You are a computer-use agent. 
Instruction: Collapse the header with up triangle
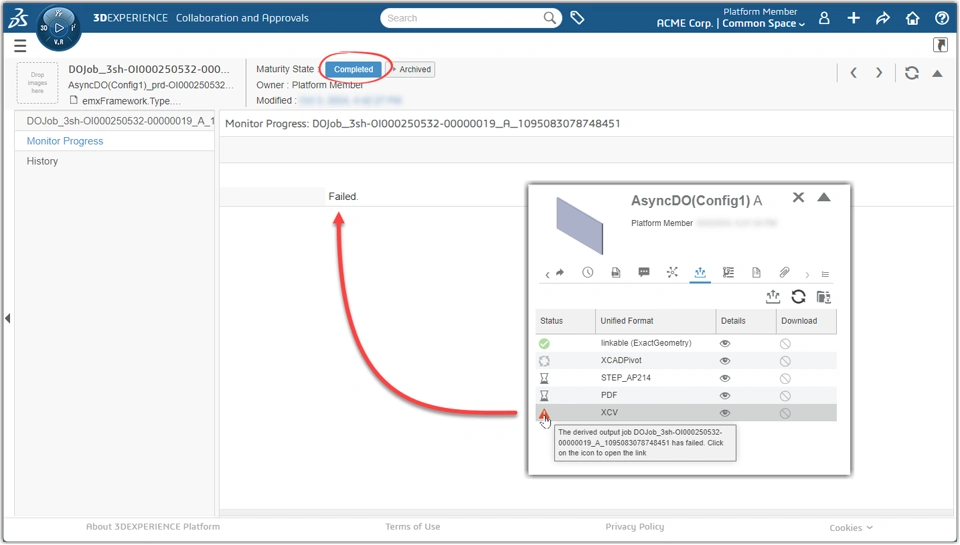pyautogui.click(x=937, y=73)
